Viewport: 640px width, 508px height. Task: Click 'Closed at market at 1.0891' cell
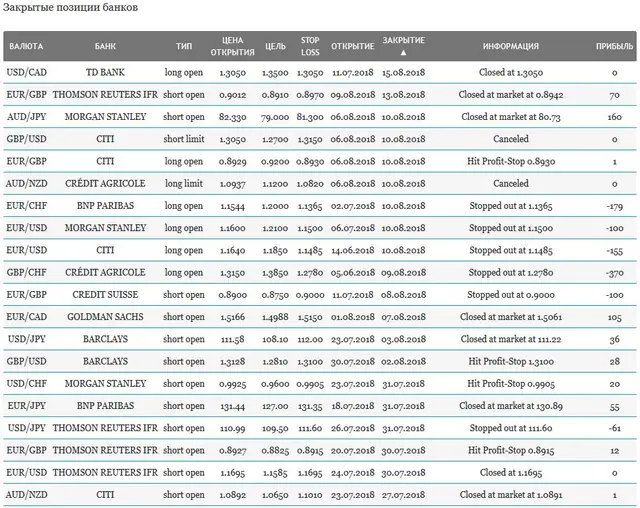[511, 495]
